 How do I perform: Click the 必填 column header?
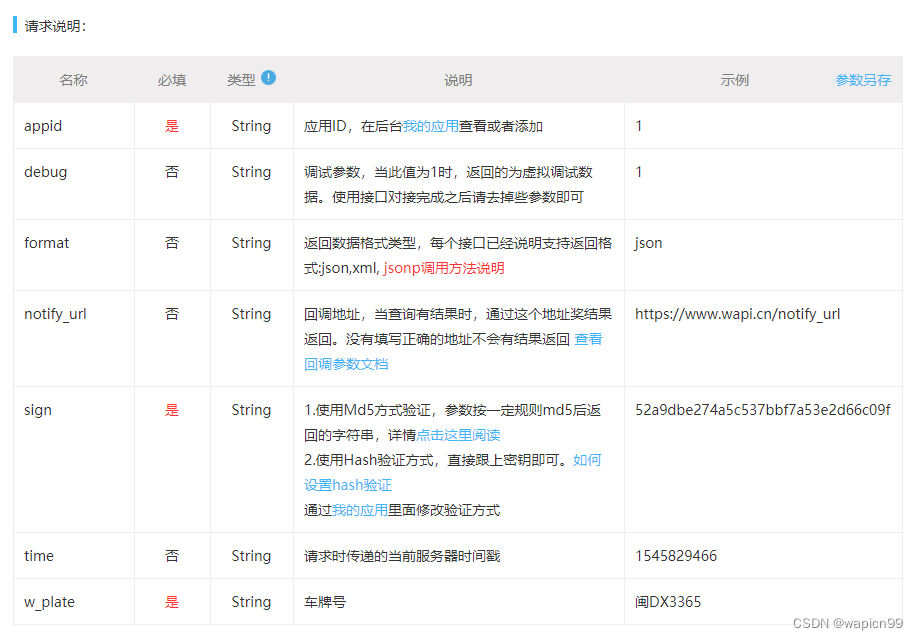pyautogui.click(x=172, y=80)
